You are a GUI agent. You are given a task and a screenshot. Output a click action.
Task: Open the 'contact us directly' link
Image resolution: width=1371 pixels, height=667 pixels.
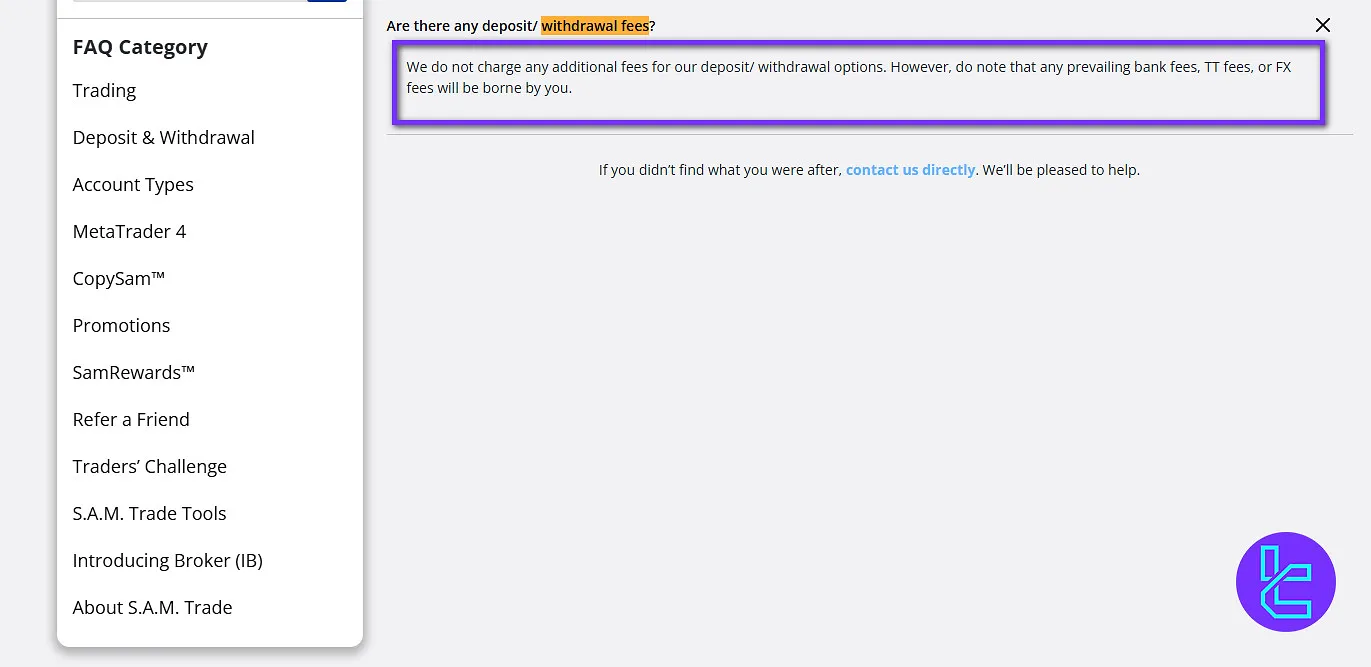910,170
